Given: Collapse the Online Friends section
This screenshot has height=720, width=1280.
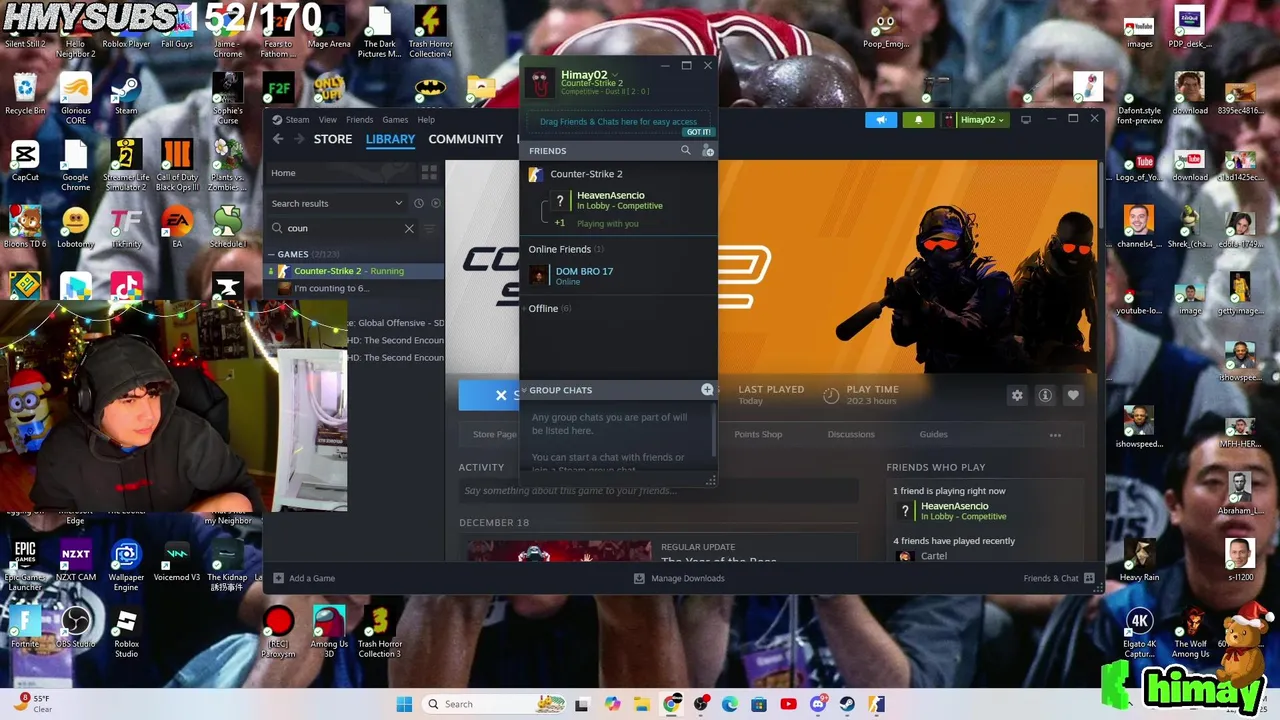Looking at the screenshot, I should 566,249.
